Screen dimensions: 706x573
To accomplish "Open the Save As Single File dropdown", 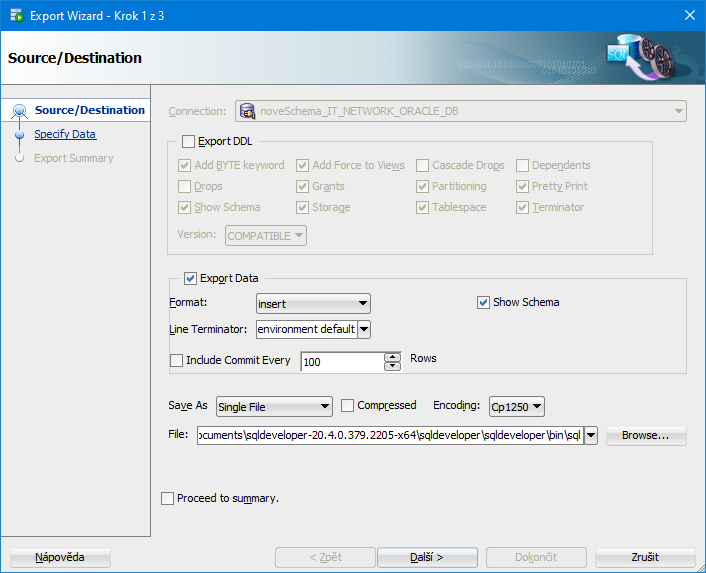I will point(273,407).
